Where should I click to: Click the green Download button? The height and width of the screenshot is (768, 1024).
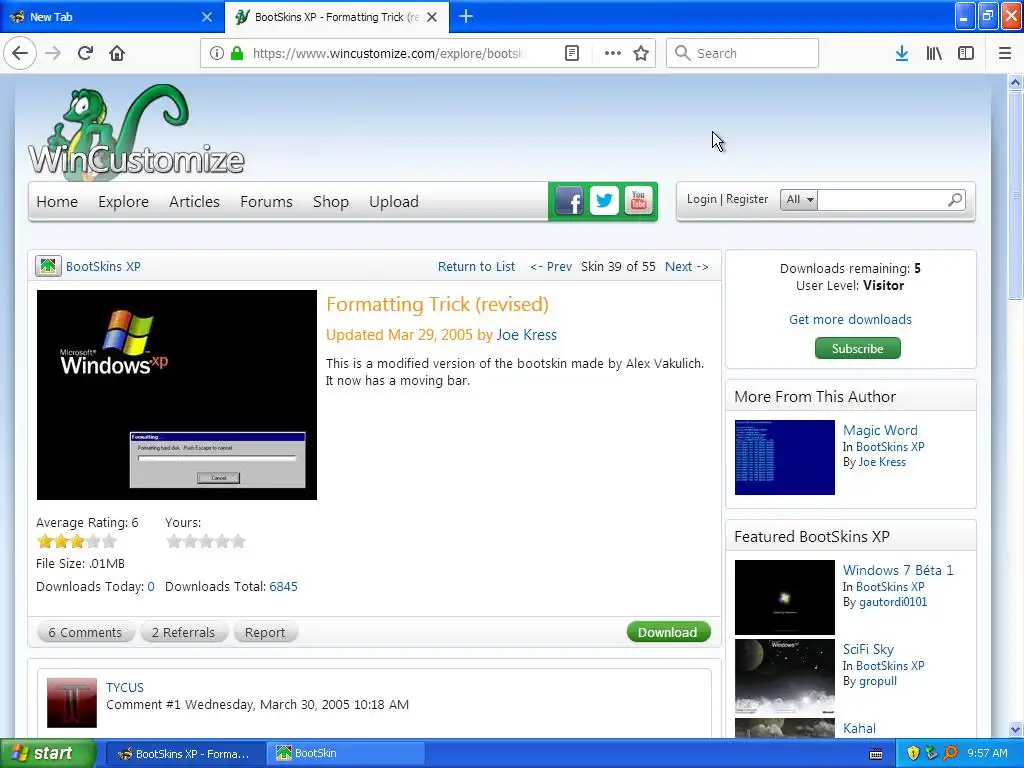coord(667,632)
